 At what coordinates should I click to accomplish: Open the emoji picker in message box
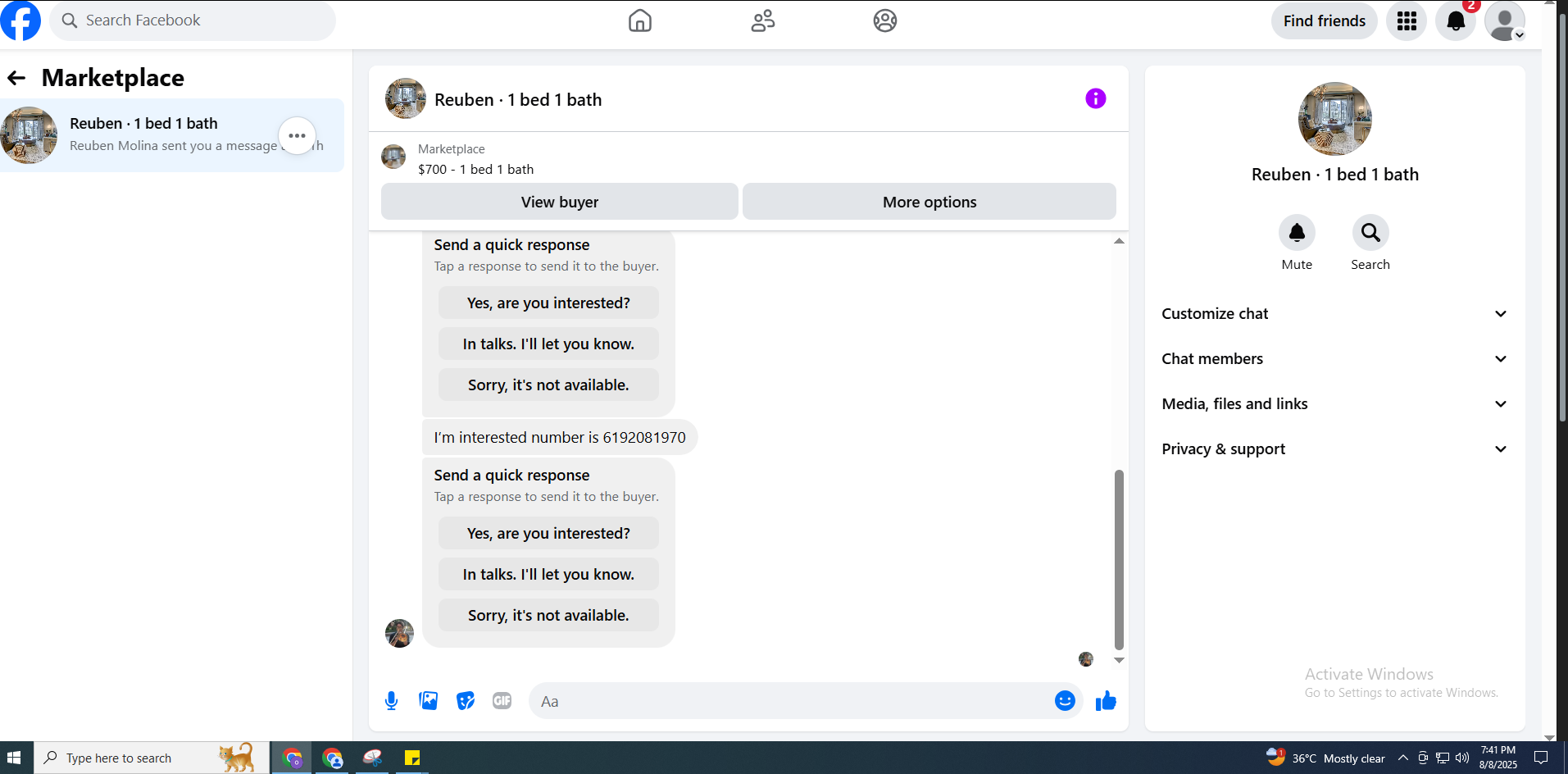coord(1065,700)
